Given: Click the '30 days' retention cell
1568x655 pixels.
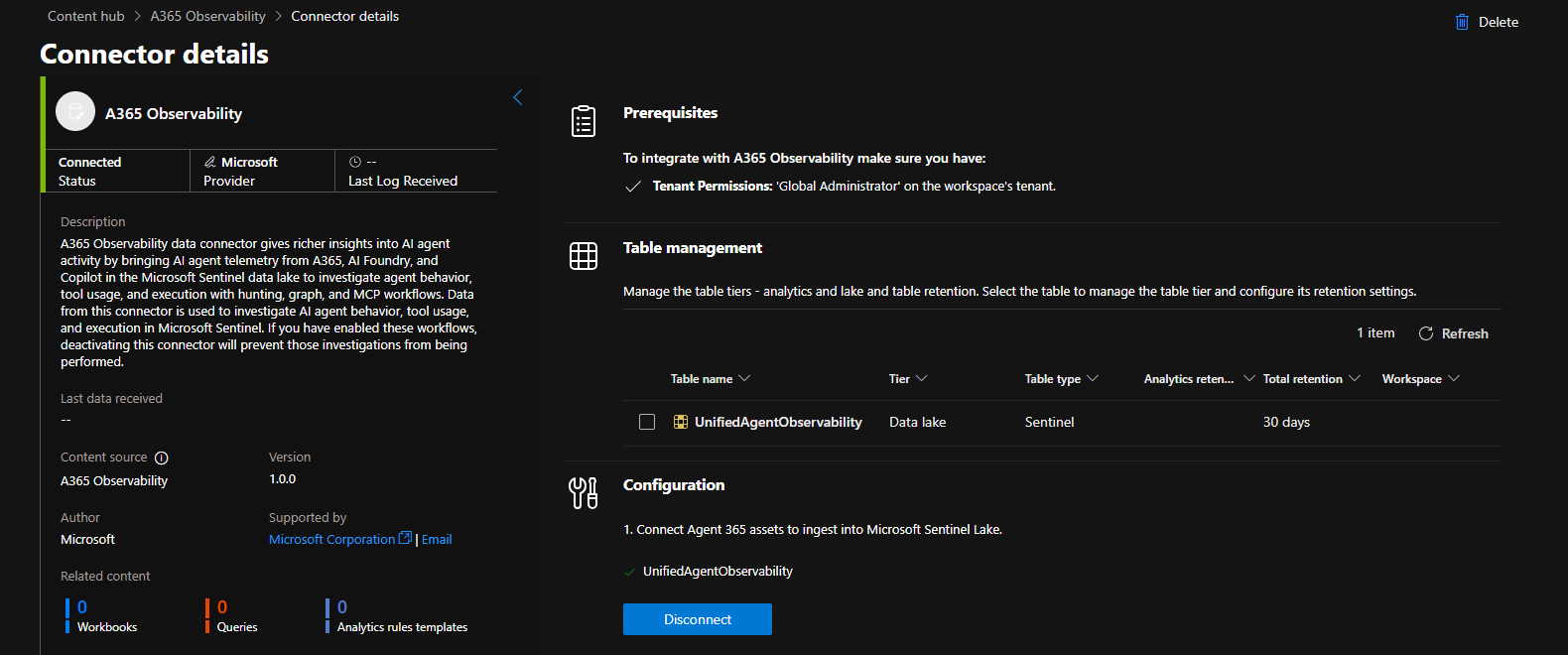Looking at the screenshot, I should [x=1286, y=422].
